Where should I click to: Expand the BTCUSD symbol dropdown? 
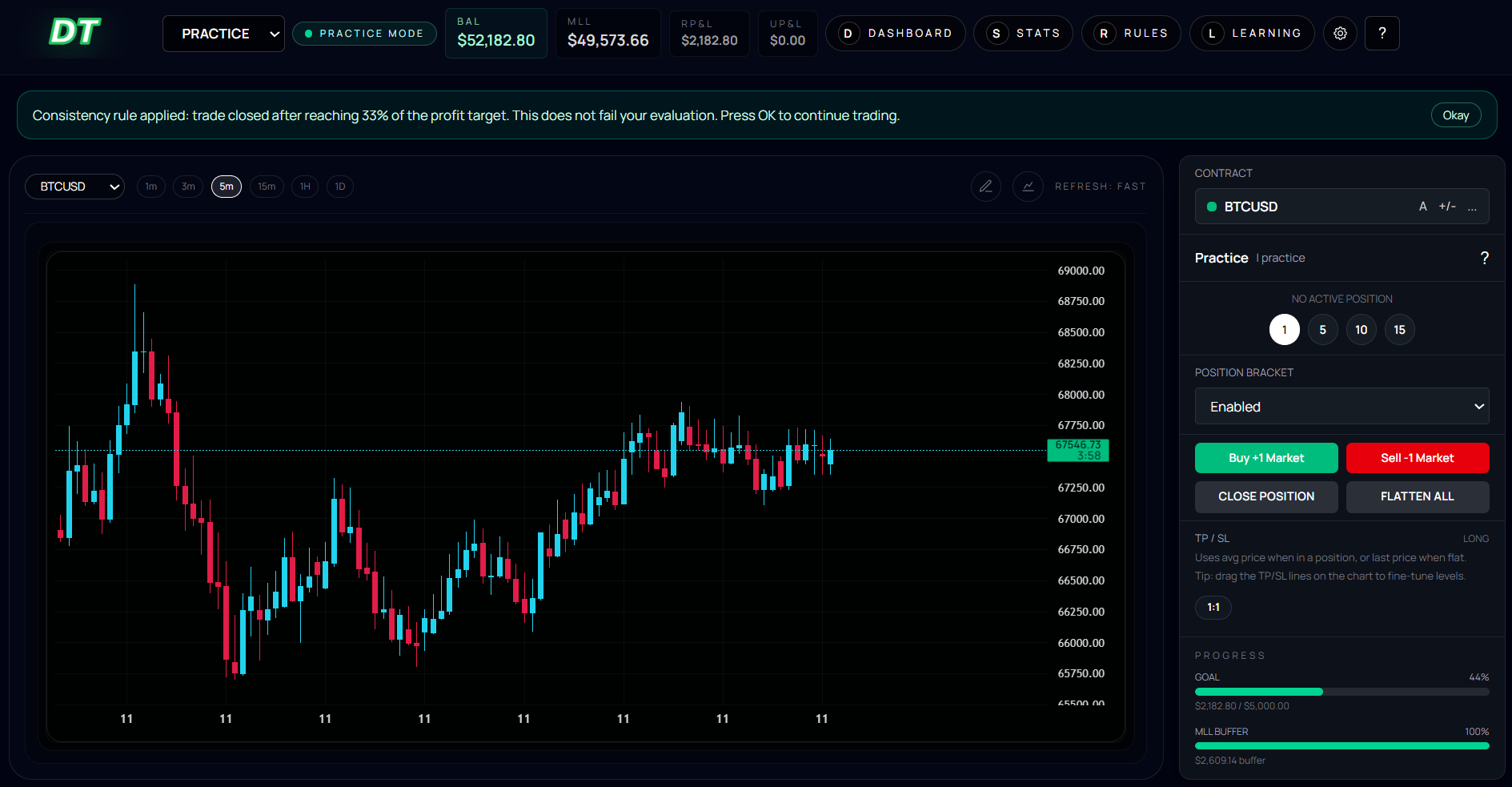74,187
